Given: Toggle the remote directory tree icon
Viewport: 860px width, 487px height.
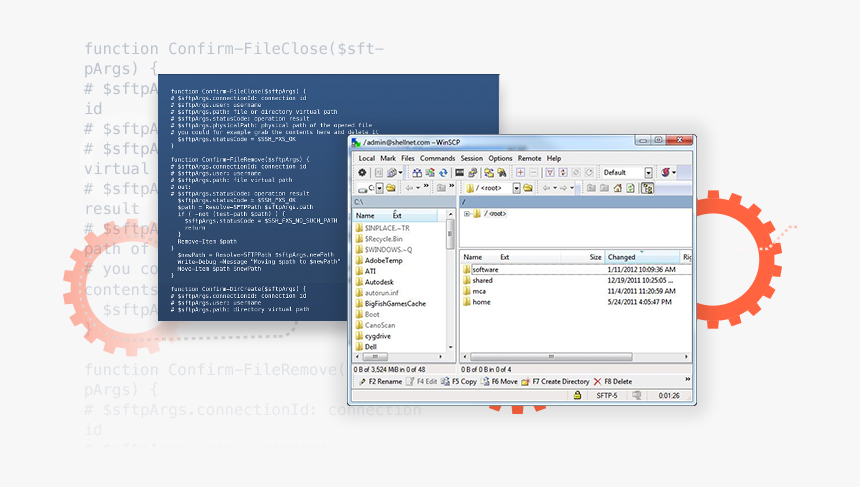Looking at the screenshot, I should 647,188.
